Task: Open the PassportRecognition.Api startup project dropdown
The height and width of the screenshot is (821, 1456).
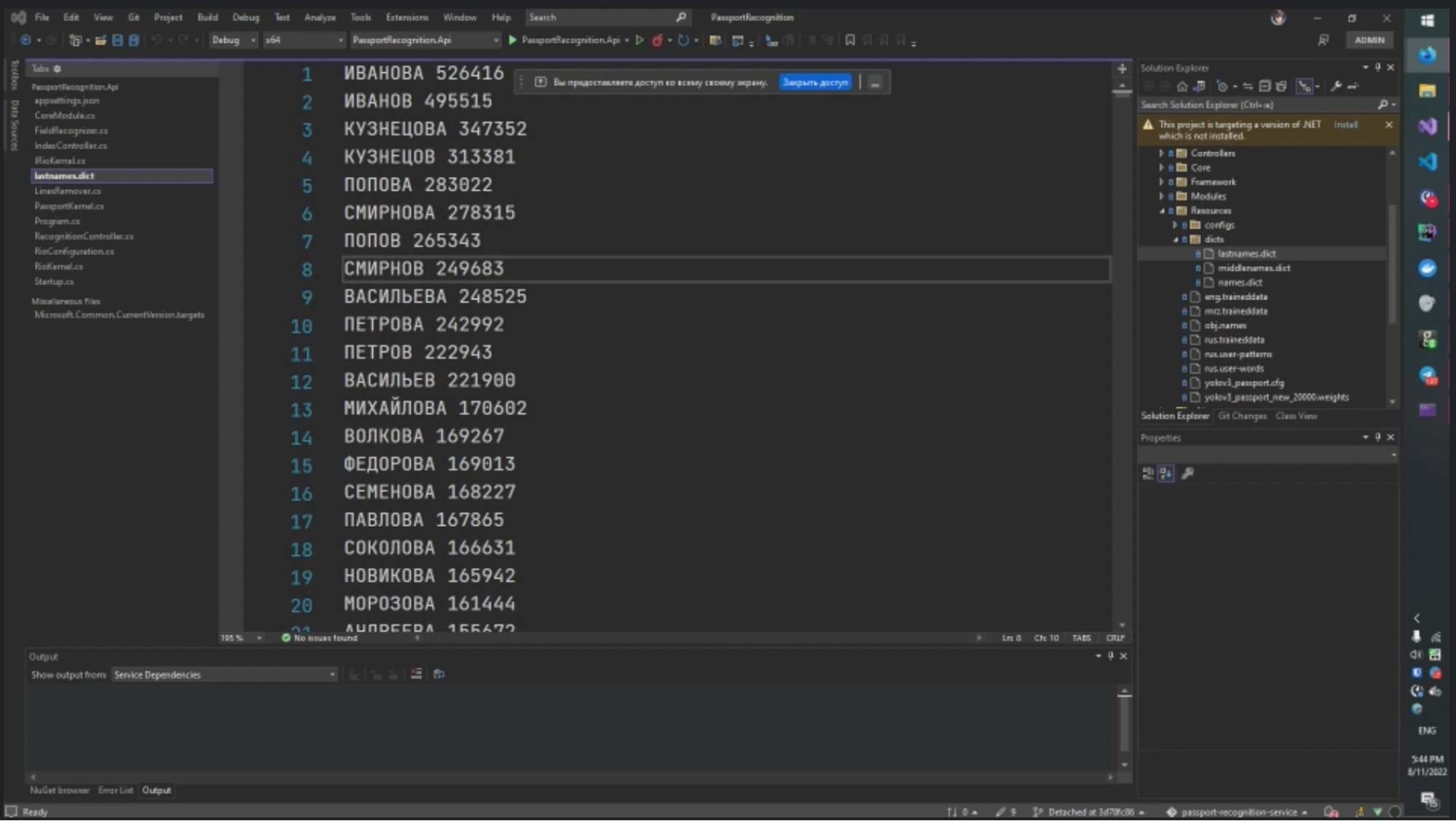Action: 425,40
